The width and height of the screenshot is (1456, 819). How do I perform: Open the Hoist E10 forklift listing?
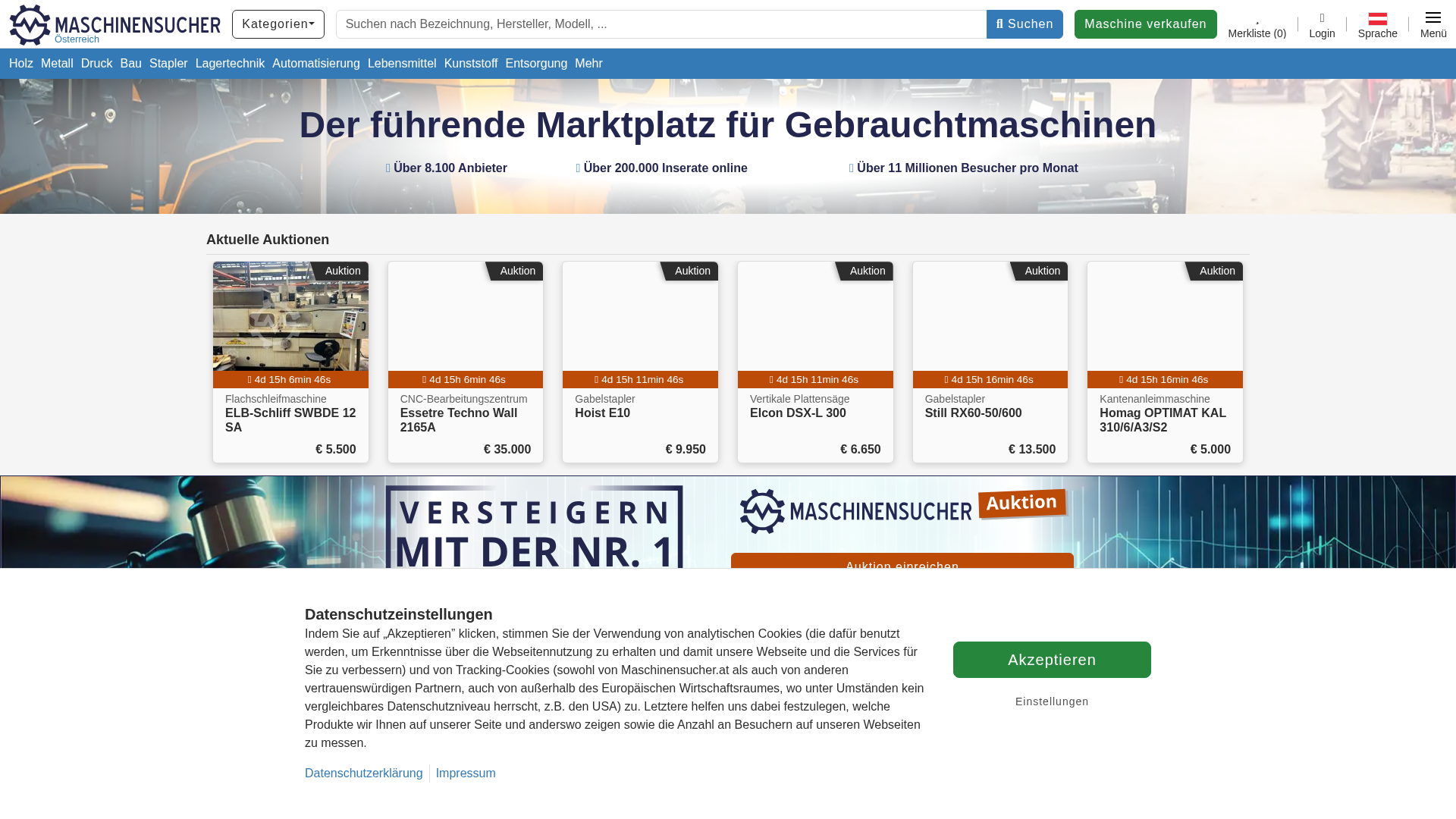click(x=602, y=413)
